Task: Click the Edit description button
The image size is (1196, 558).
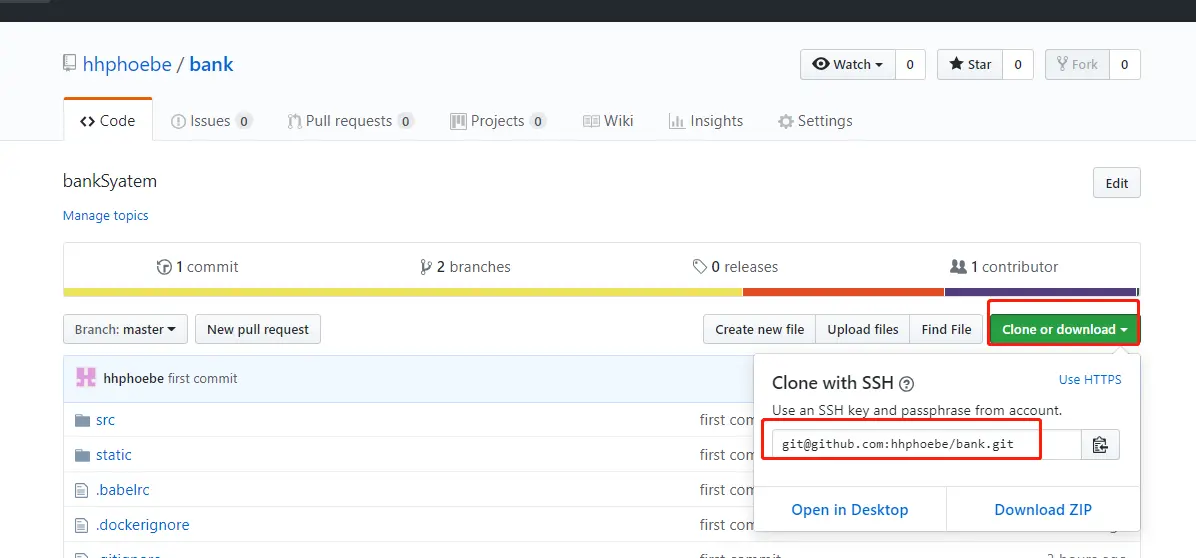Action: coord(1117,183)
